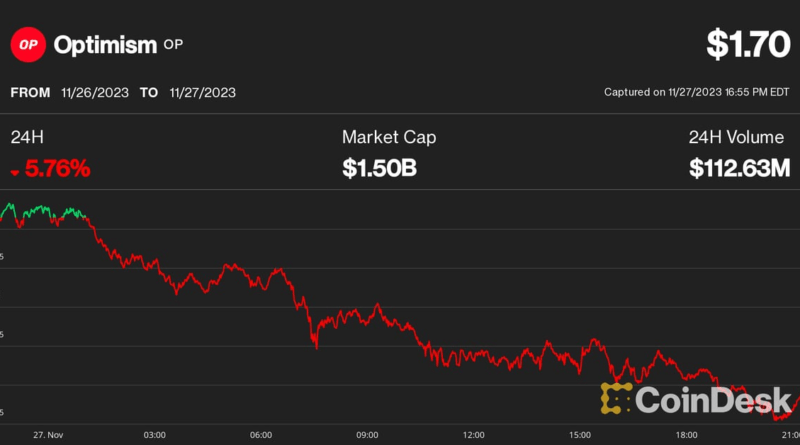
Task: Click the 5.76% price change value
Action: [x=58, y=169]
